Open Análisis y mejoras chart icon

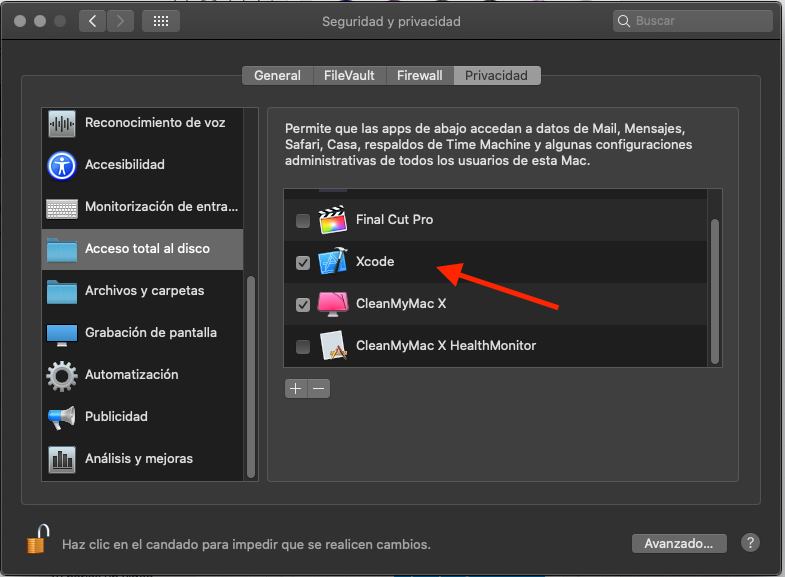point(62,459)
